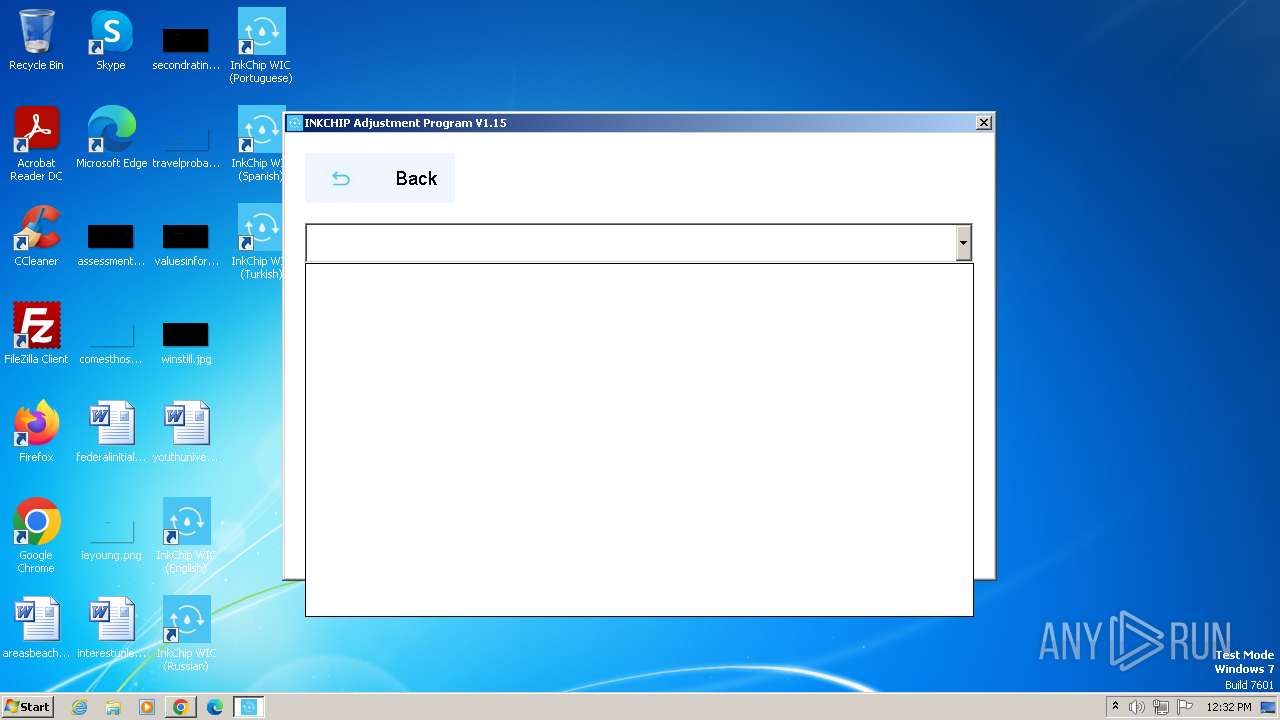Open the network tray icon

[1161, 707]
